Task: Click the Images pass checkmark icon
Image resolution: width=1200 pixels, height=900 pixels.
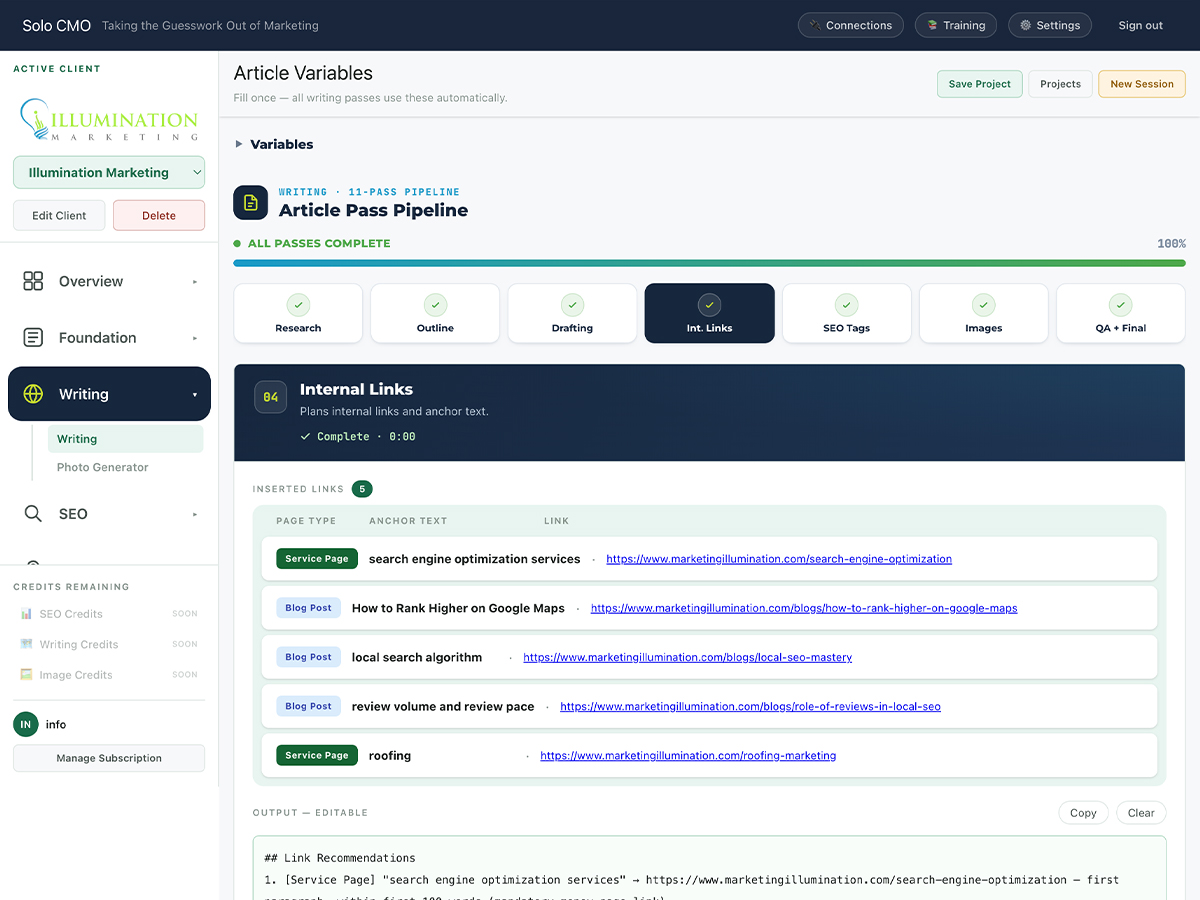Action: pos(984,305)
